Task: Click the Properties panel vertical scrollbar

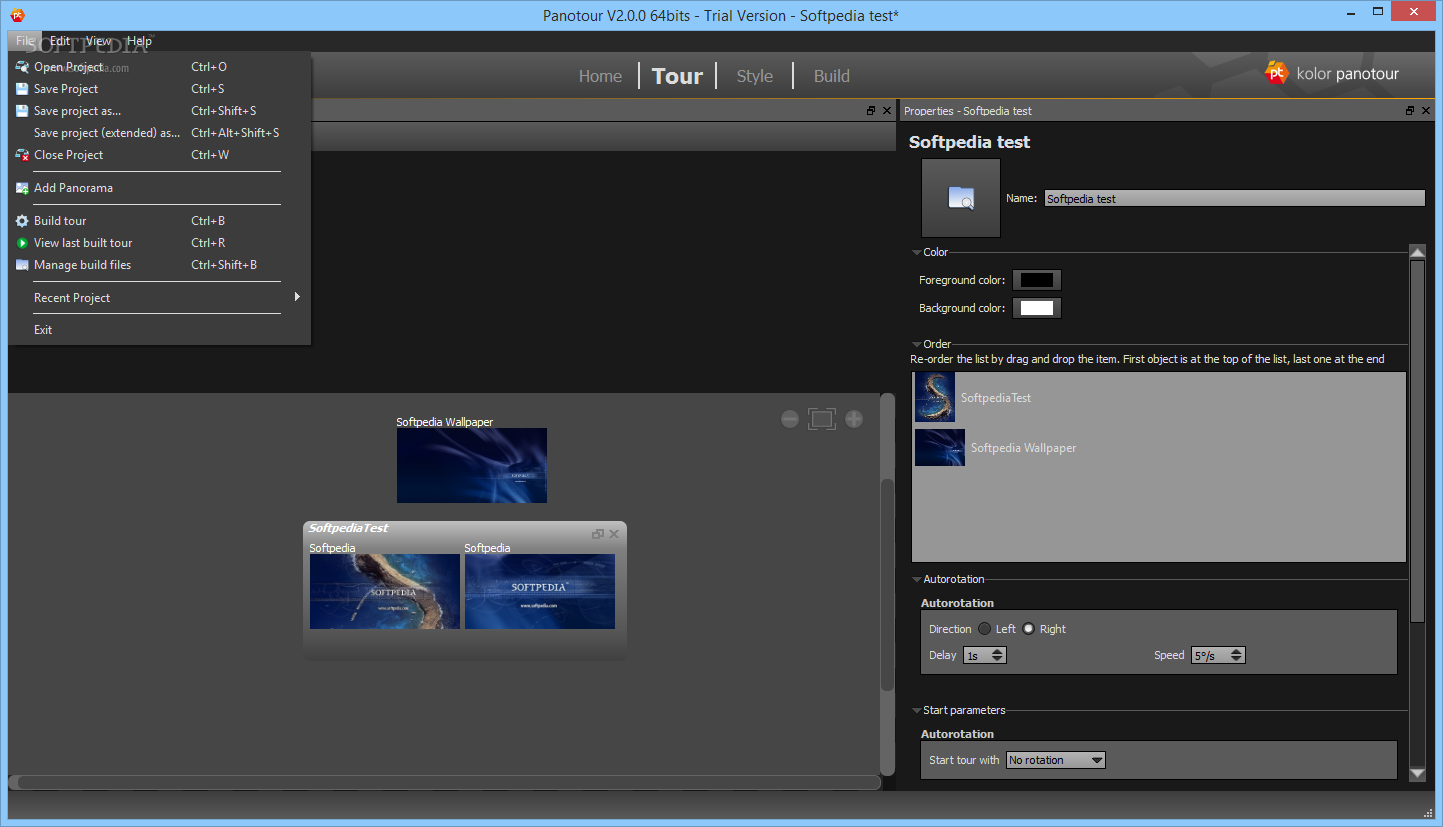Action: click(1417, 441)
